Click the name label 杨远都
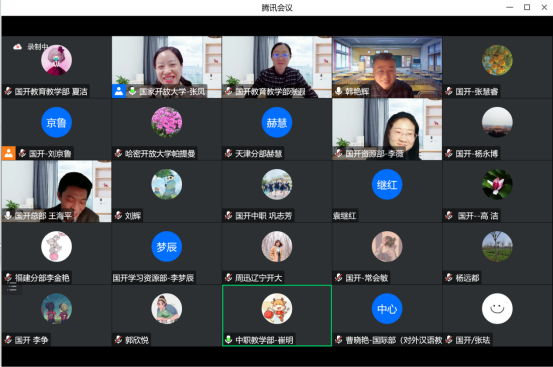Viewport: 553px width, 367px height. tap(467, 278)
